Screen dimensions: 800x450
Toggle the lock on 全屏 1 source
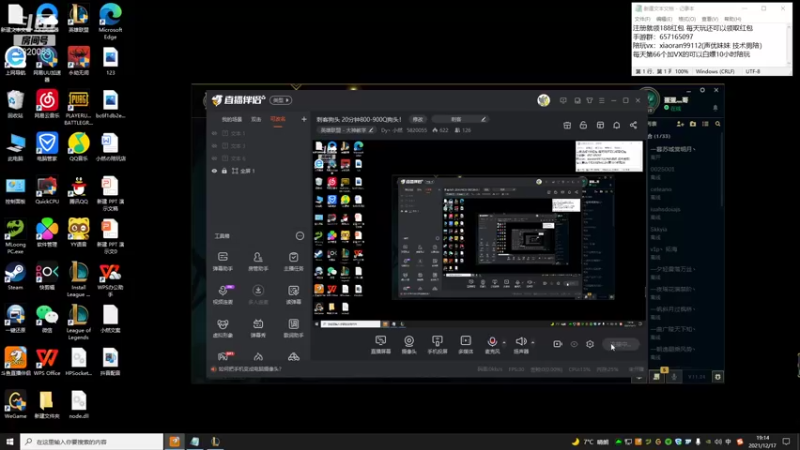point(224,171)
